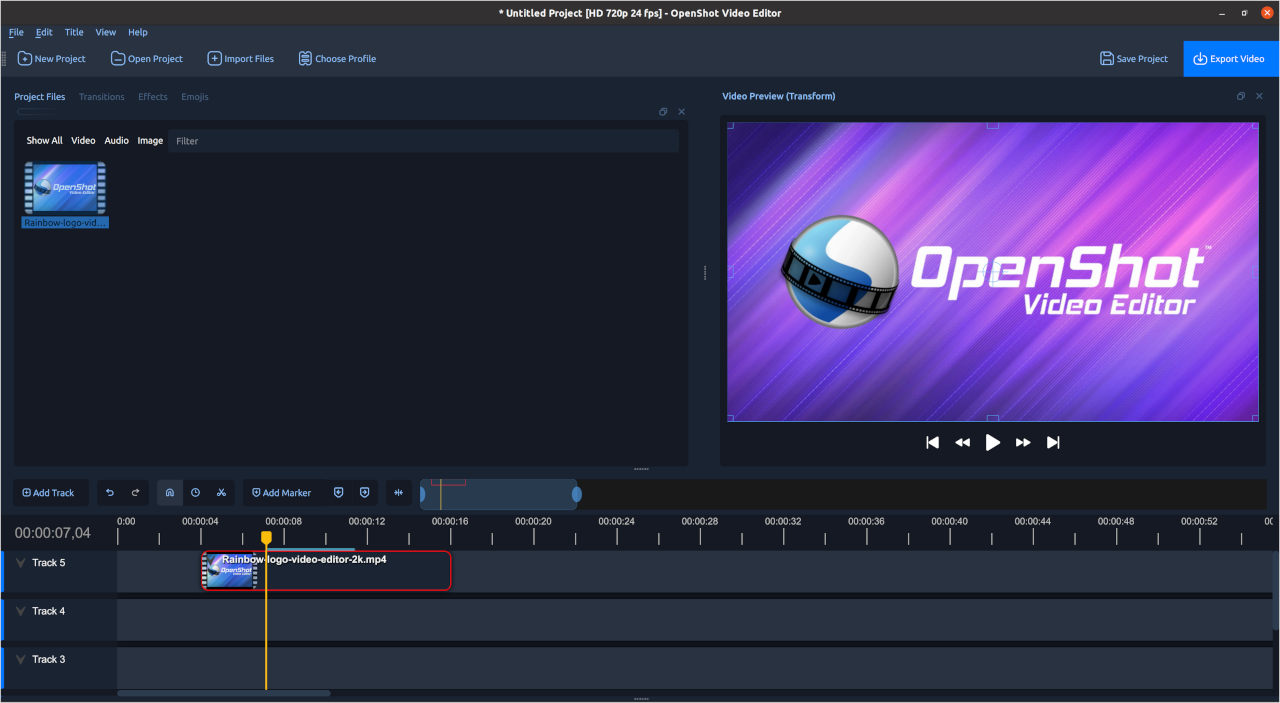
Task: Click the Redo icon in the timeline toolbar
Action: pos(136,492)
